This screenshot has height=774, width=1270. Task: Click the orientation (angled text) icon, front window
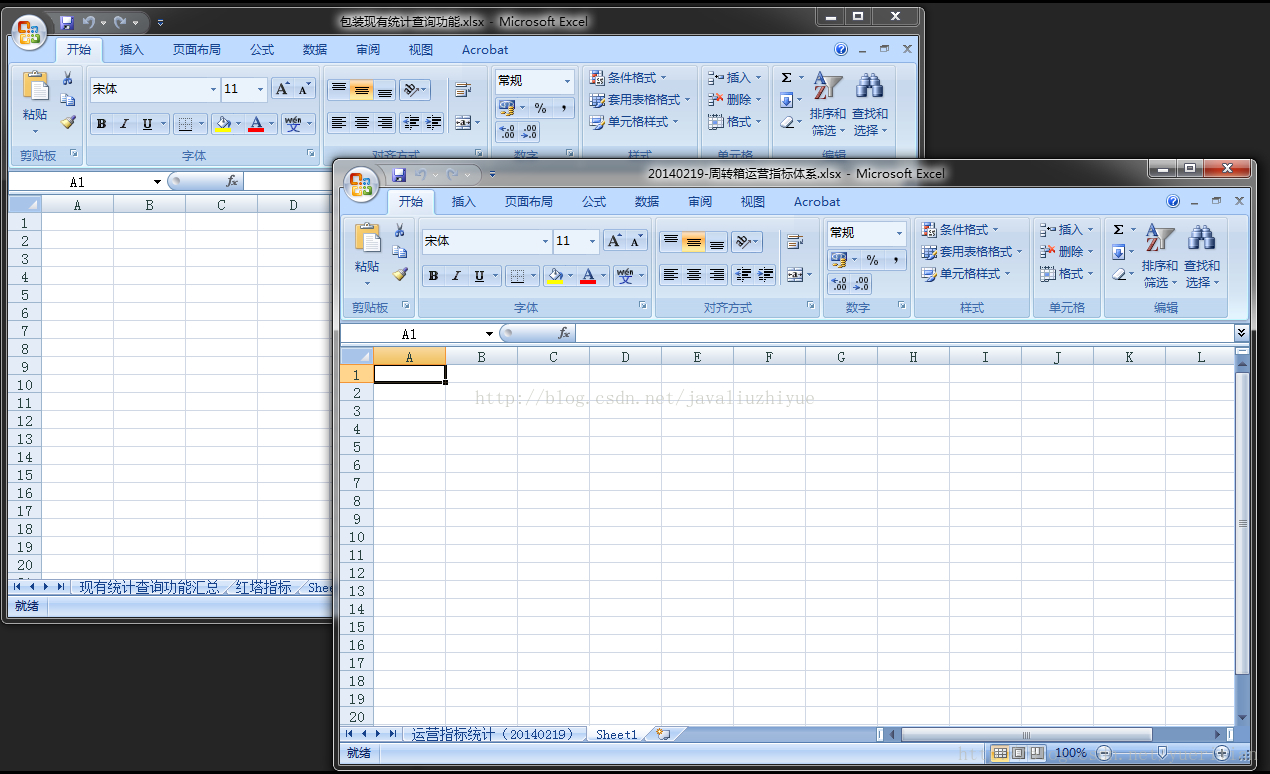pos(745,241)
